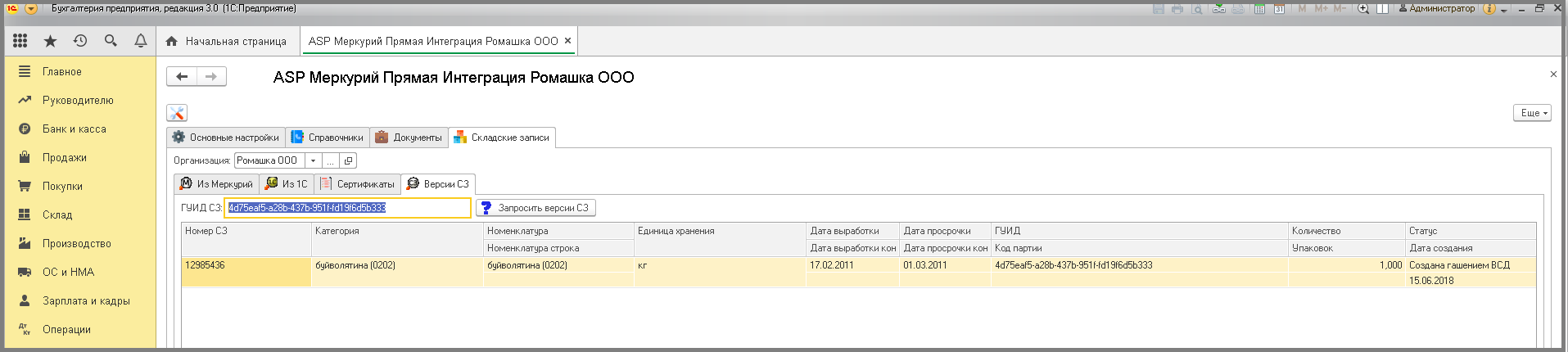Switch to the Справочники tab
Image resolution: width=1568 pixels, height=352 pixels.
[x=328, y=138]
